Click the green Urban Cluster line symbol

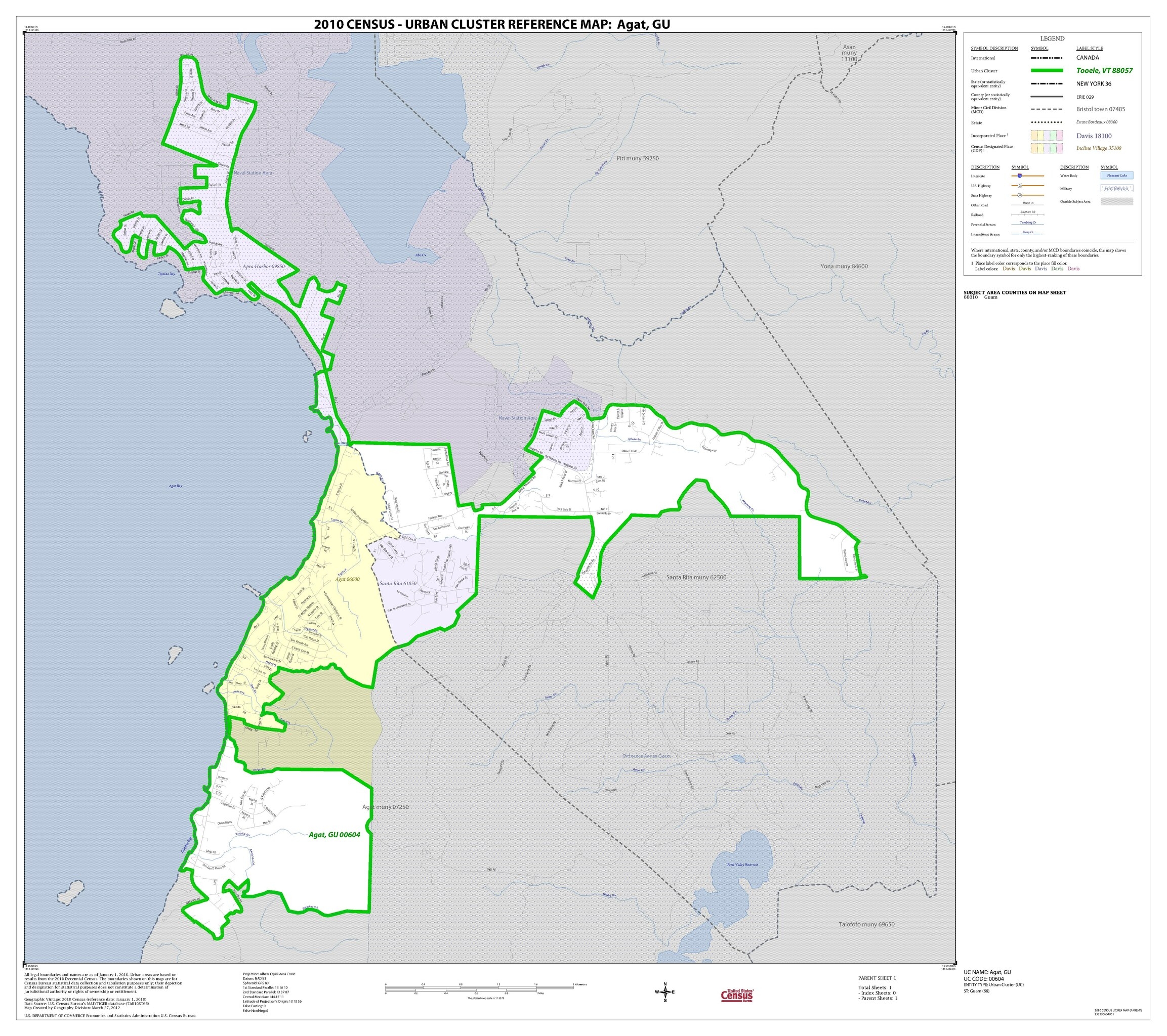(x=1047, y=70)
